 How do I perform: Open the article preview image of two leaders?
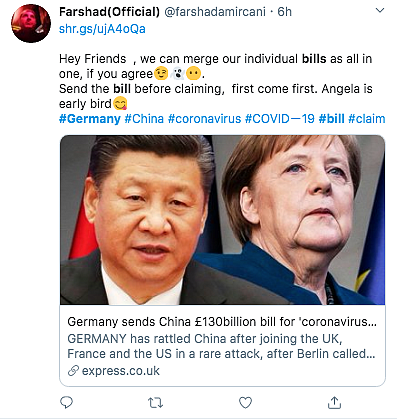pyautogui.click(x=222, y=220)
